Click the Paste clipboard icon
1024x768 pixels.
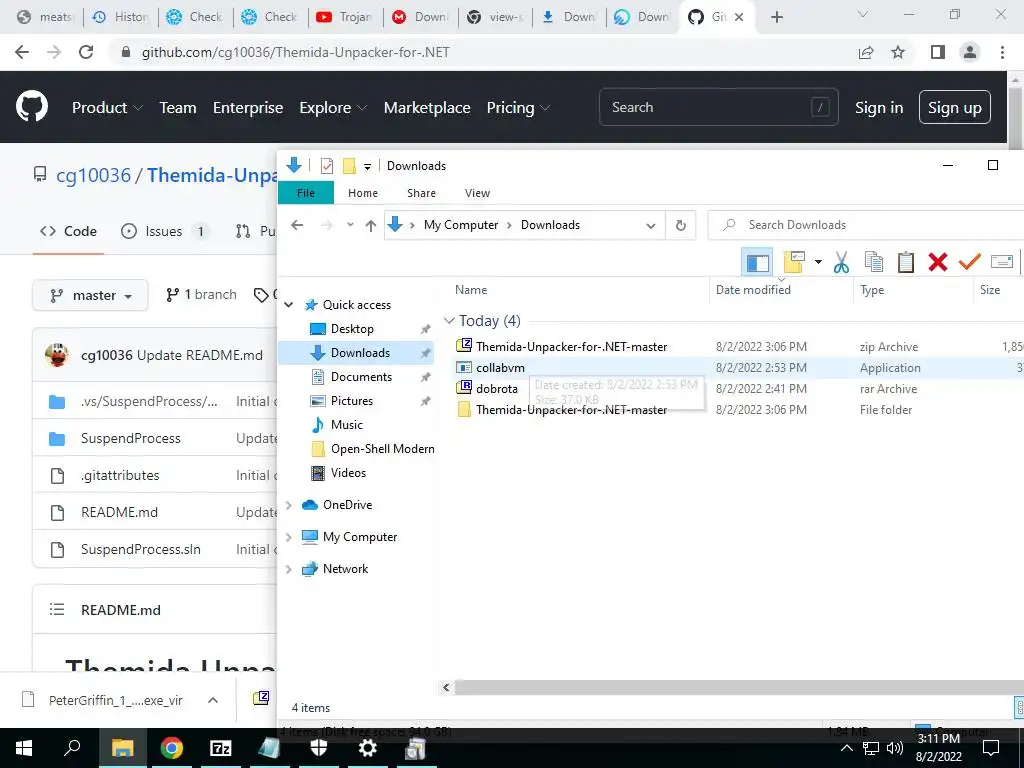point(906,262)
